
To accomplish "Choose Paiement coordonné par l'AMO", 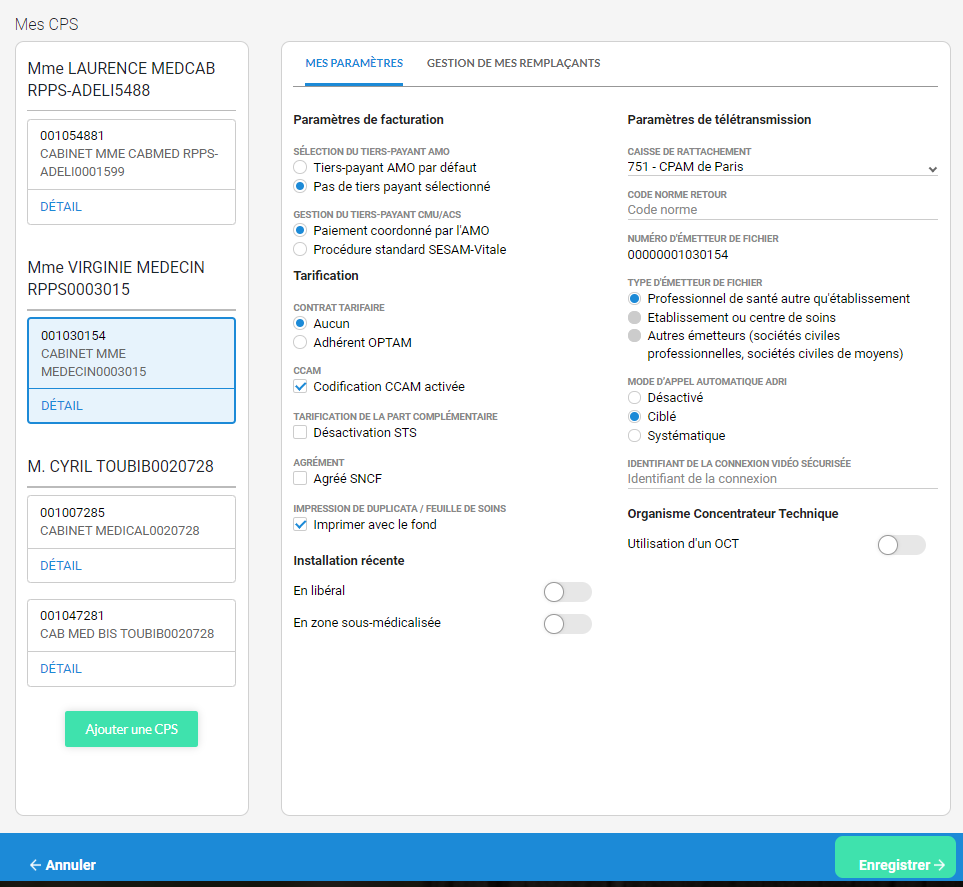I will 300,230.
